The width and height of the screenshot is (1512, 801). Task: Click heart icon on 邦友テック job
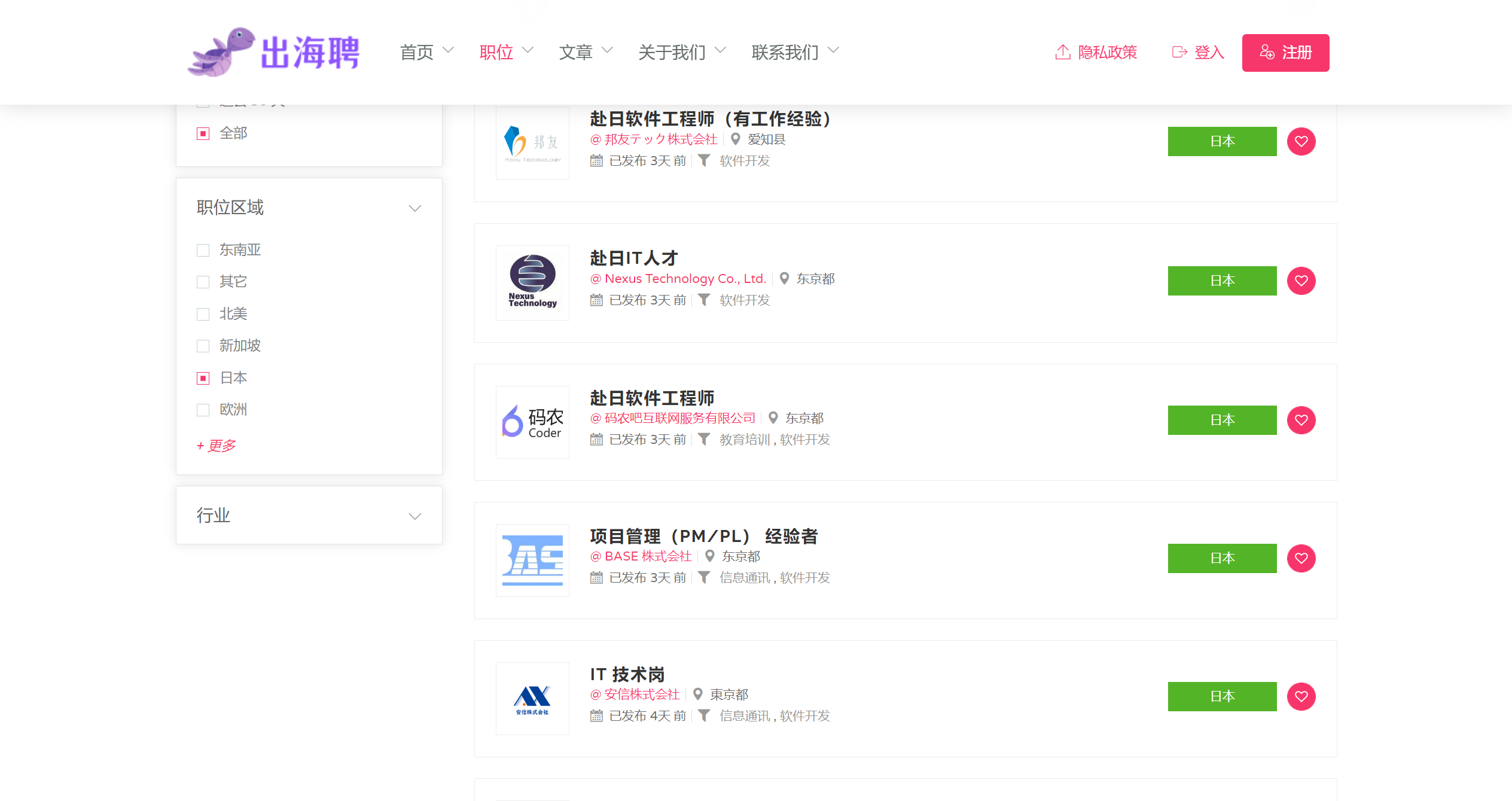1301,142
